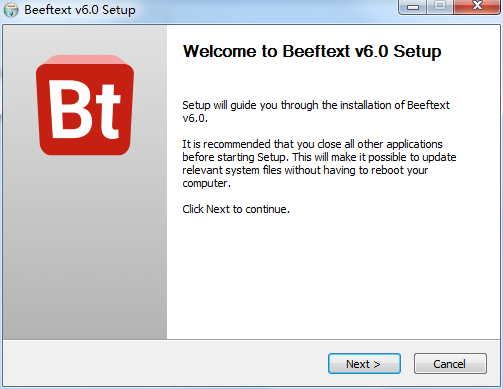
Task: Close the Beeftext v6.0 Setup window
Action: pos(477,7)
